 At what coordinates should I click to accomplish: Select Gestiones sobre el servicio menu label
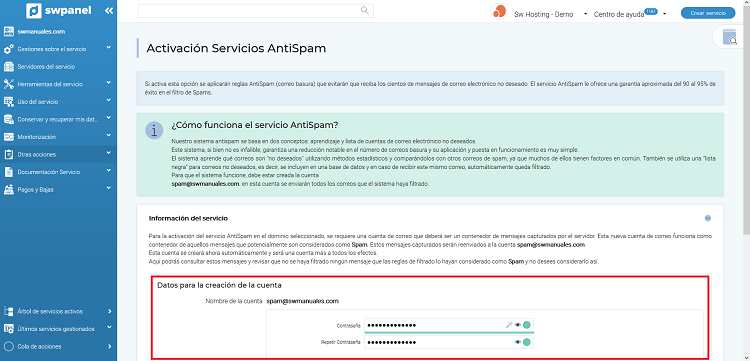52,49
